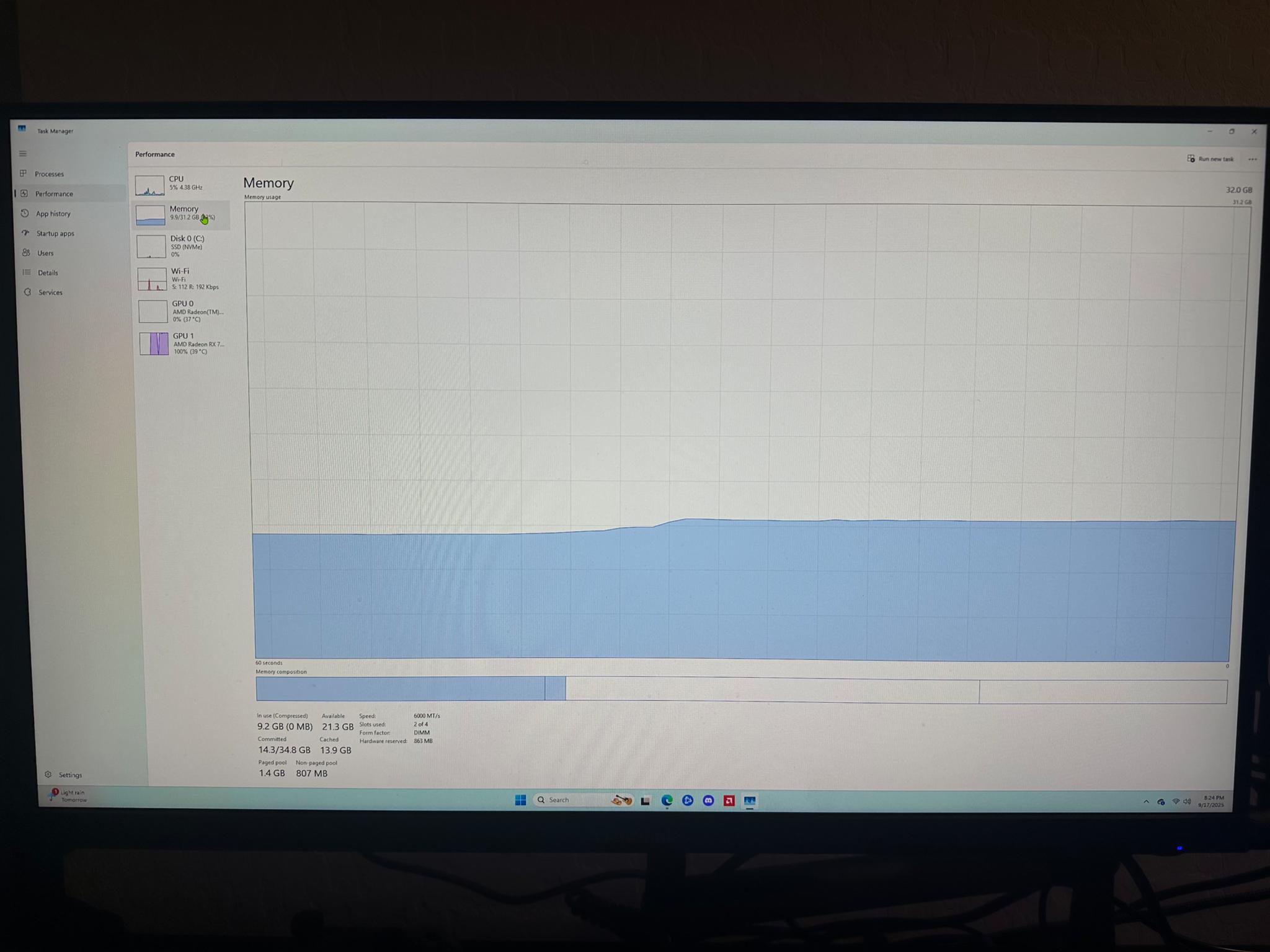Viewport: 1270px width, 952px height.
Task: Open Discord from the taskbar
Action: click(708, 801)
